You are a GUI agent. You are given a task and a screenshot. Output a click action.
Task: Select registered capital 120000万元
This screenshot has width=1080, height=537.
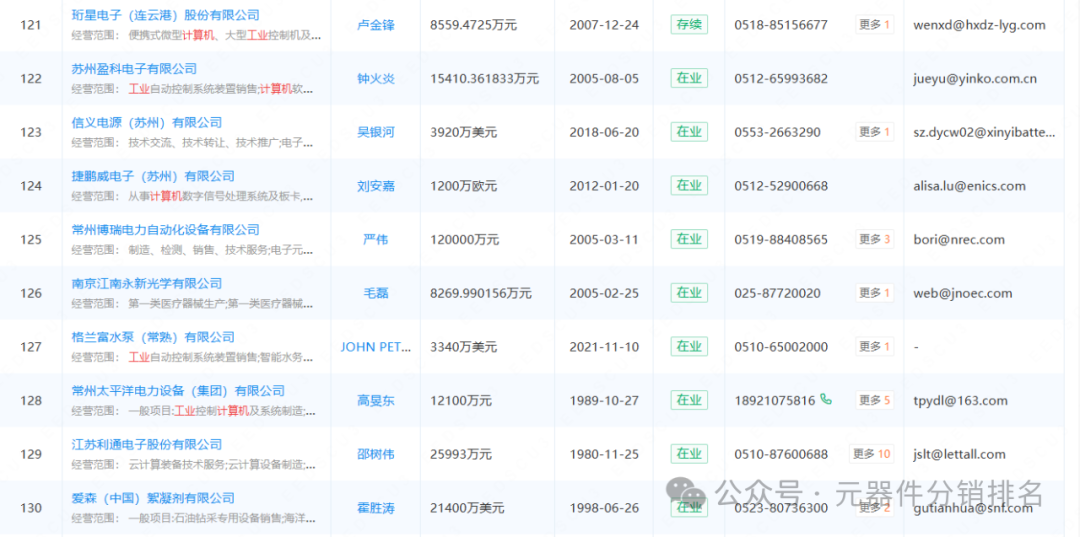coord(465,240)
